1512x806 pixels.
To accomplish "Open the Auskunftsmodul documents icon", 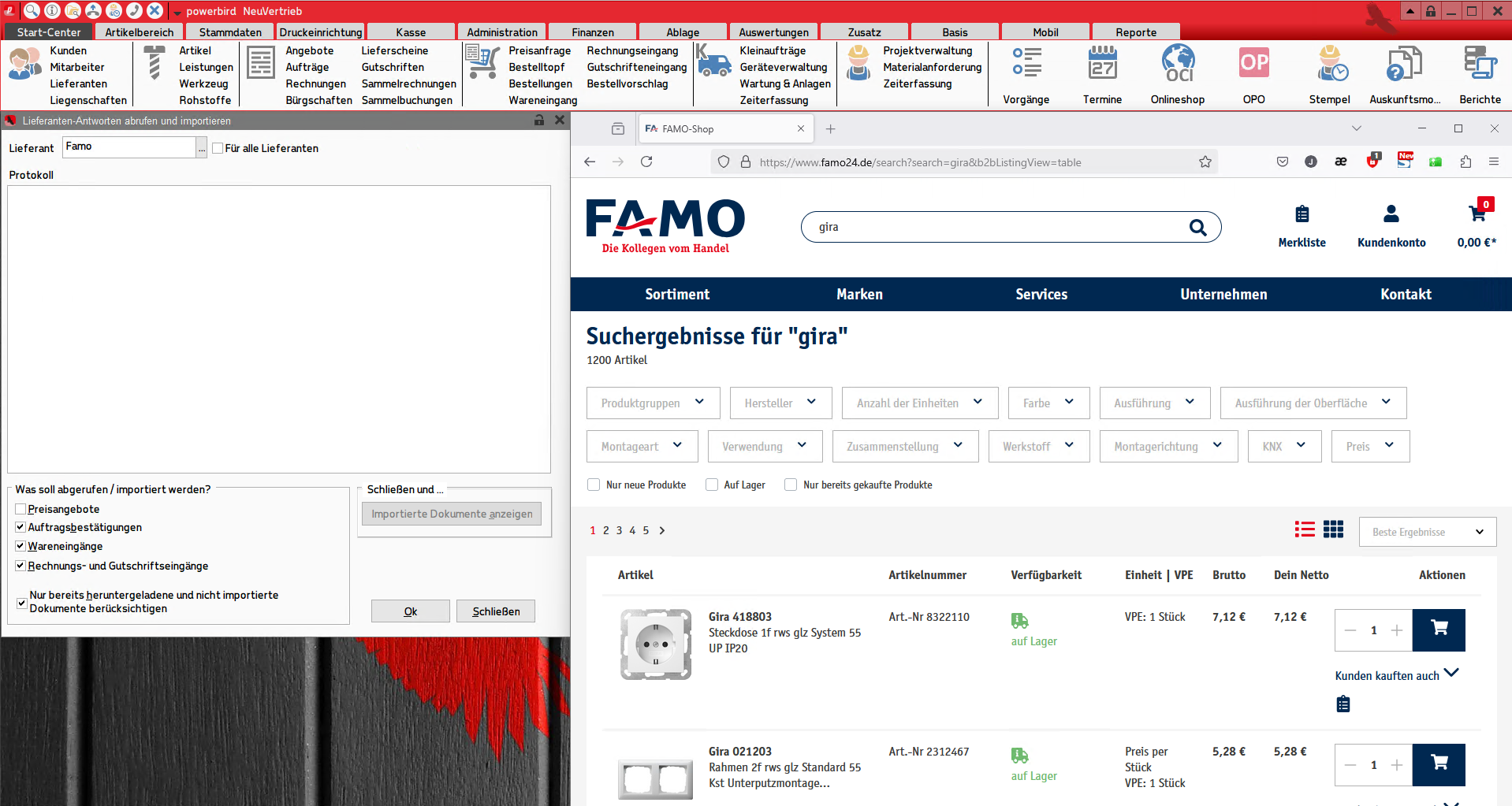I will tap(1405, 63).
